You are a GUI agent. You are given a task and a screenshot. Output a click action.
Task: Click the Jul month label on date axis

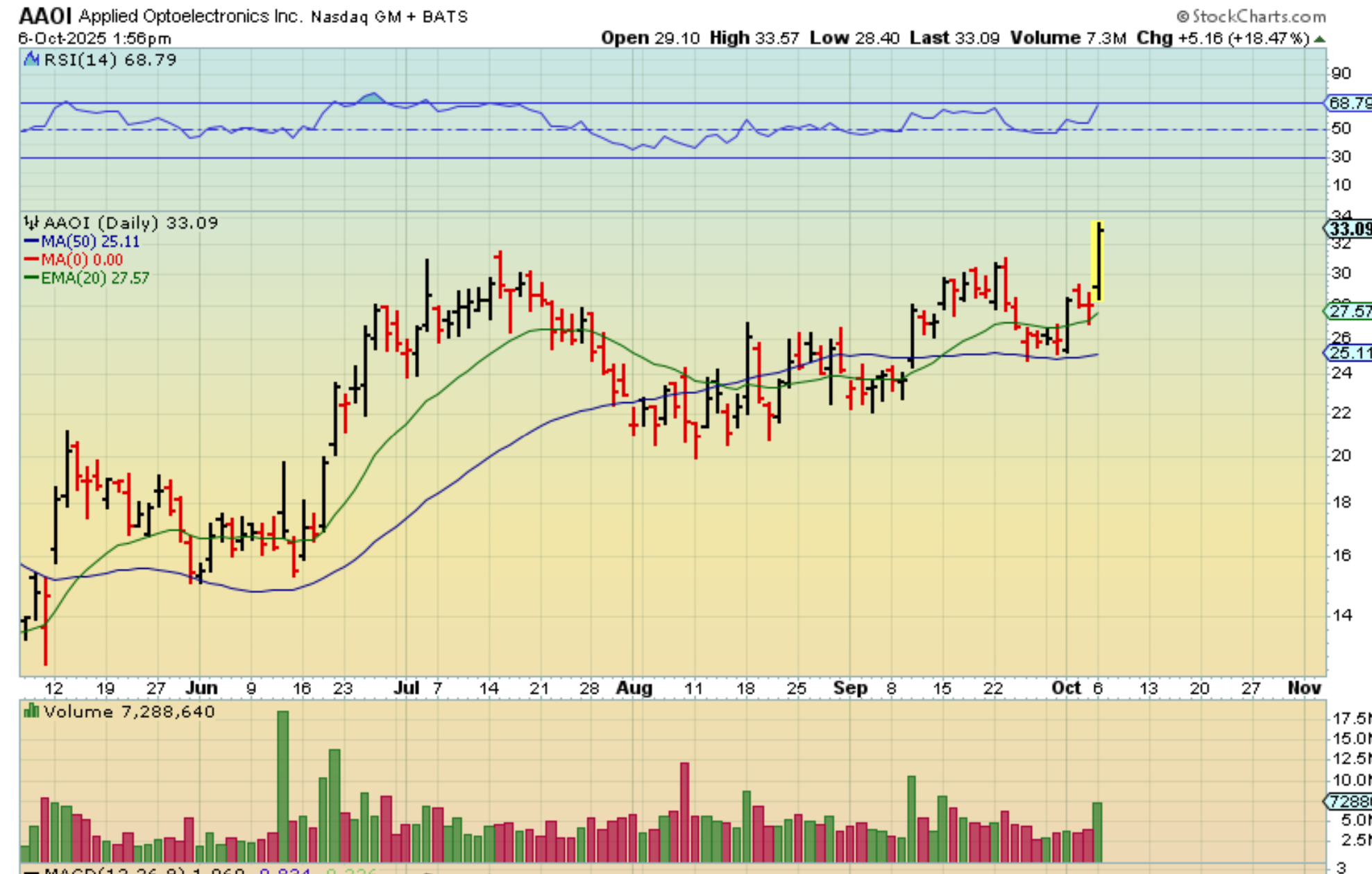tap(406, 688)
